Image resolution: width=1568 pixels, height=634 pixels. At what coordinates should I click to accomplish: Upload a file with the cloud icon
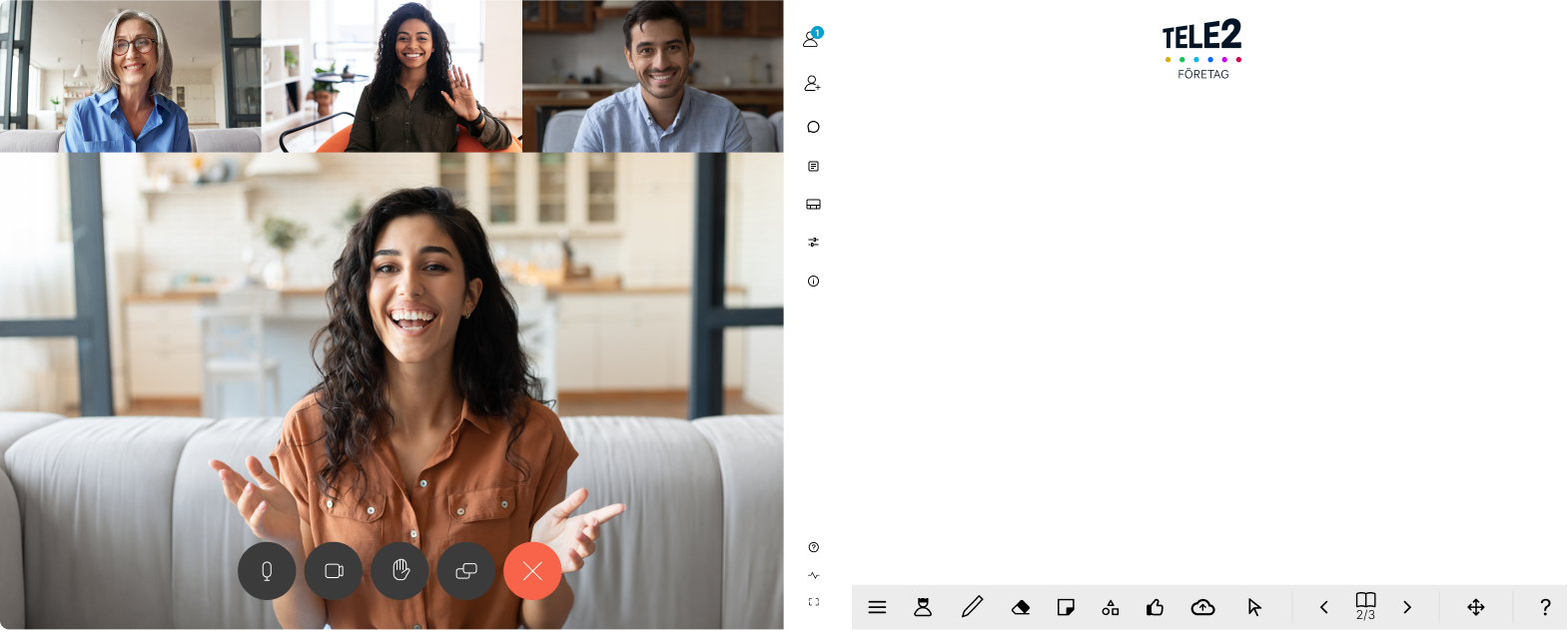[1202, 607]
